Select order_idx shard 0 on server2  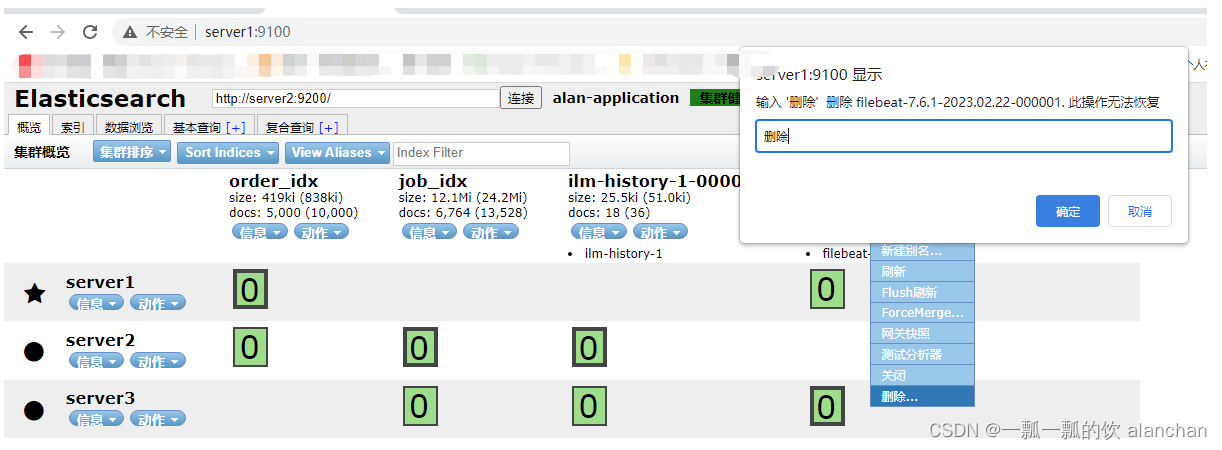click(x=250, y=348)
